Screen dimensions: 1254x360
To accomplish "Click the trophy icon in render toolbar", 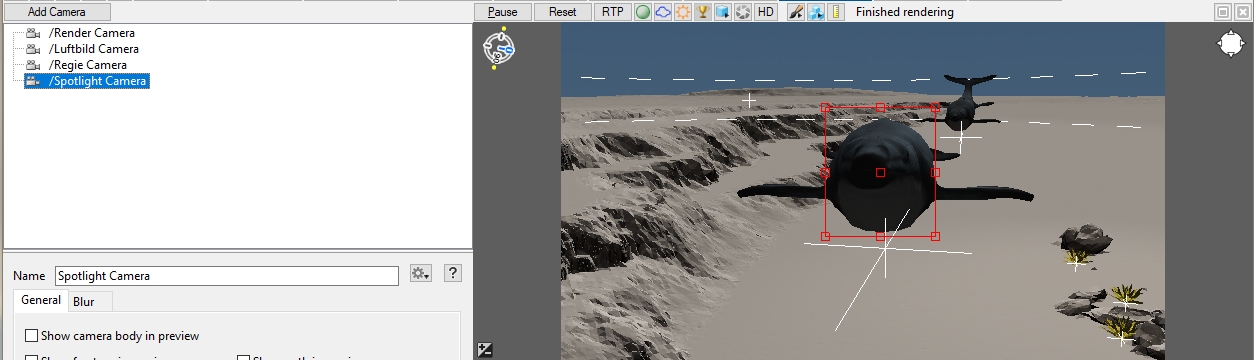I will 703,12.
